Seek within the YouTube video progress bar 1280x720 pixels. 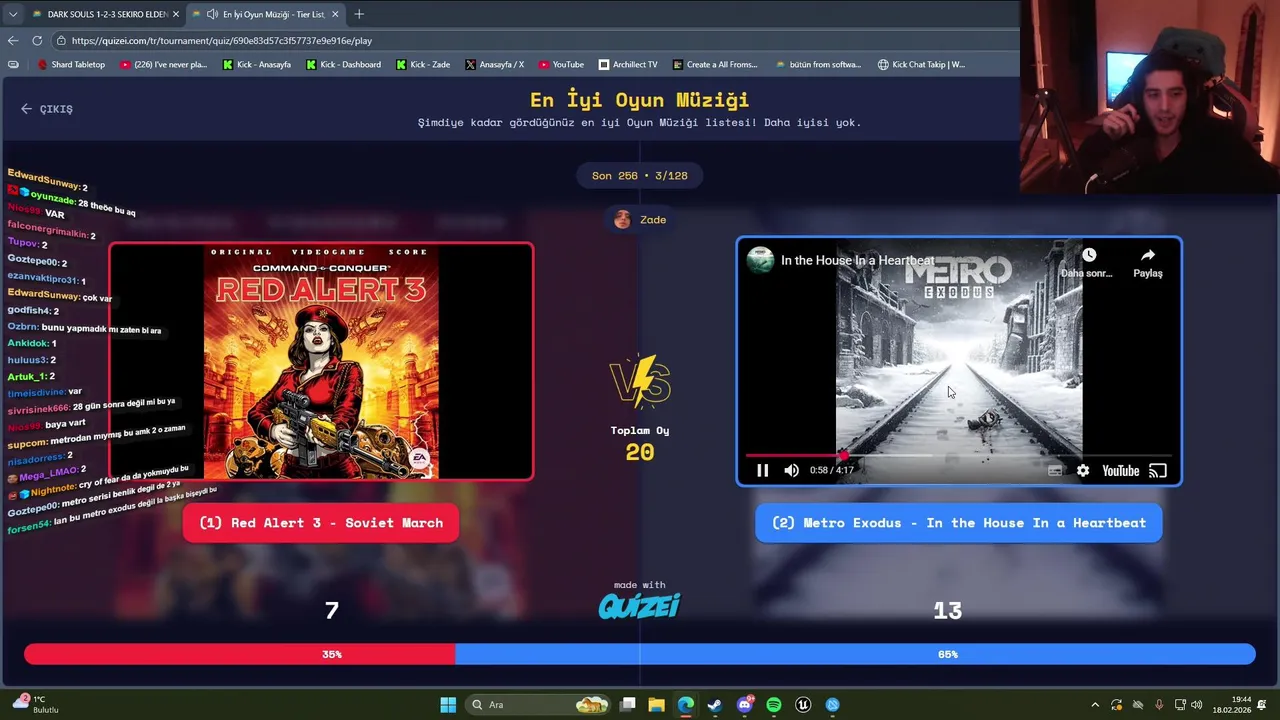pos(958,455)
